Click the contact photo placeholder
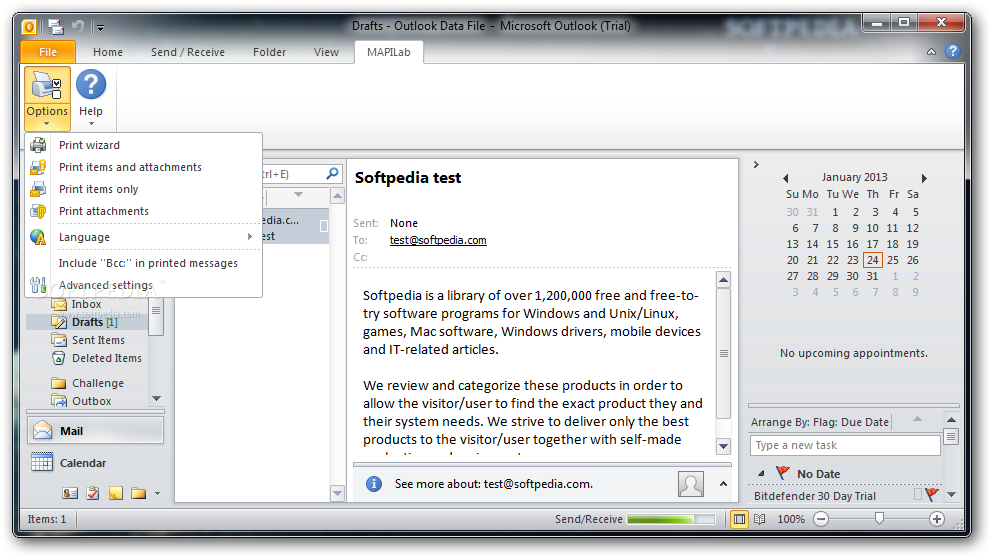This screenshot has height=558, width=992. (x=691, y=484)
